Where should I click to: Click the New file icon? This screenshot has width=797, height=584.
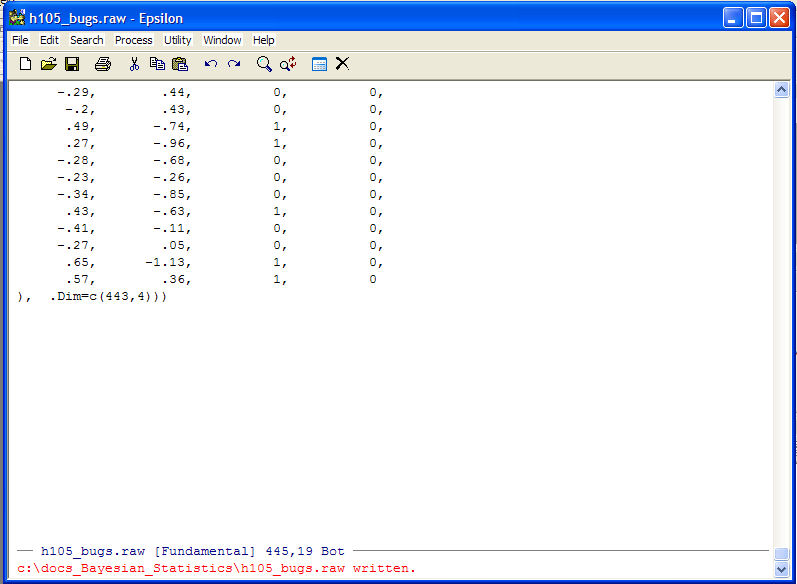(x=26, y=64)
